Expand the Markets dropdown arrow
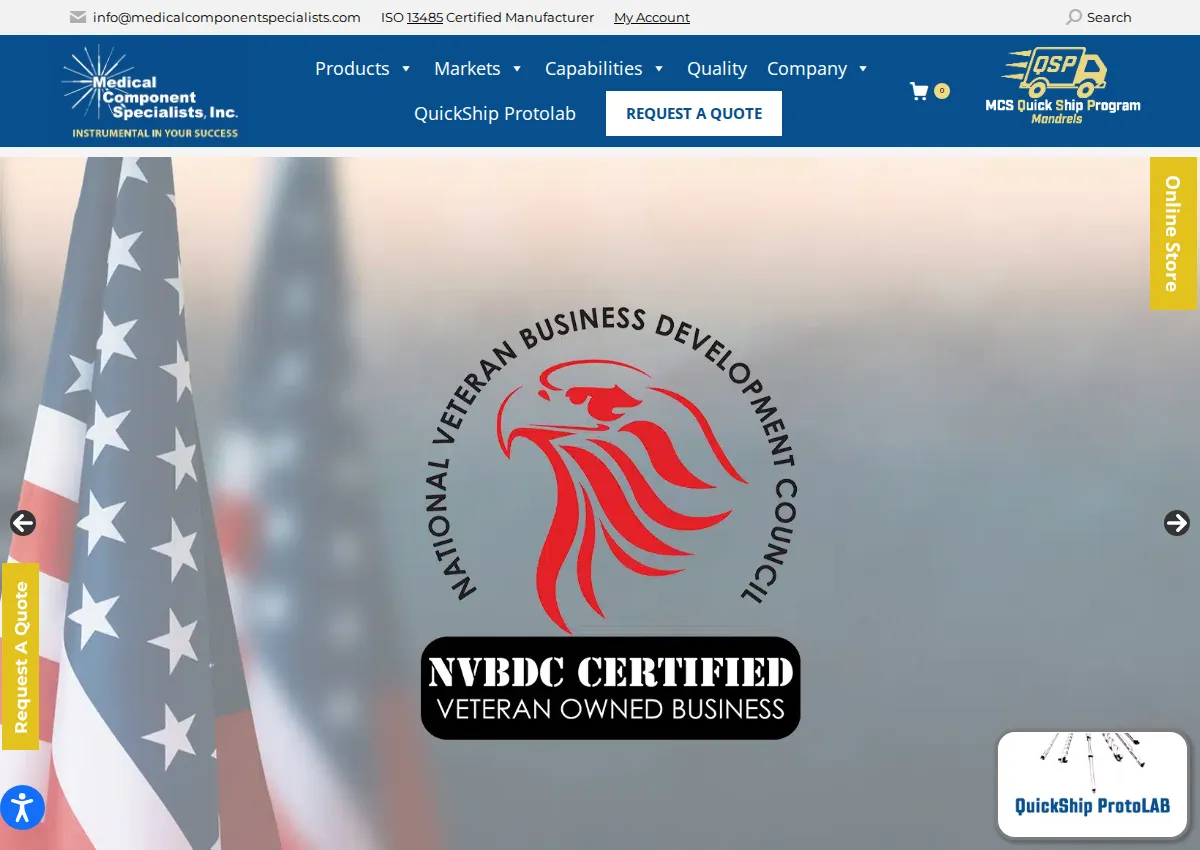Image resolution: width=1200 pixels, height=850 pixels. 517,69
